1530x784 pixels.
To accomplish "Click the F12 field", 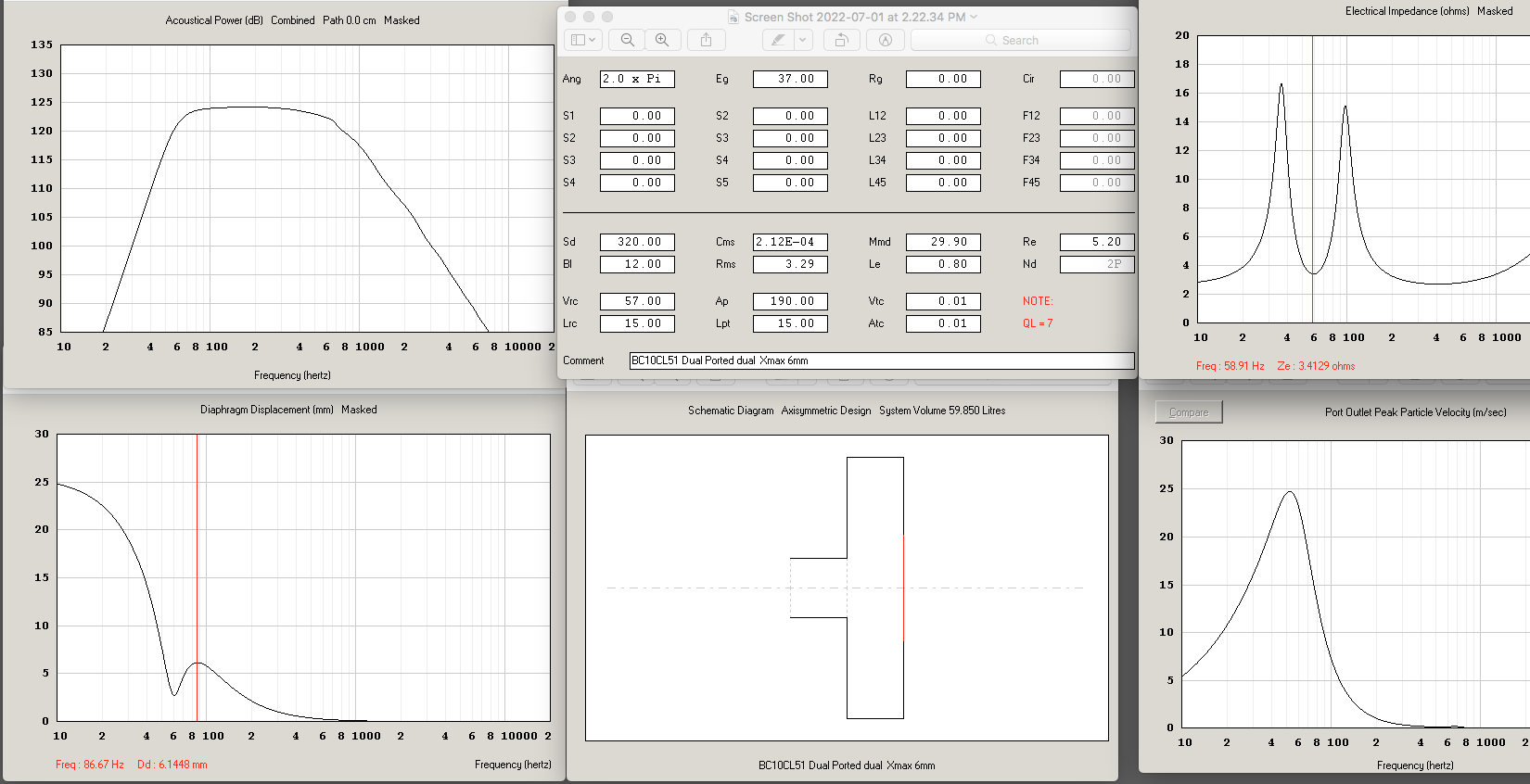I will tap(1097, 116).
